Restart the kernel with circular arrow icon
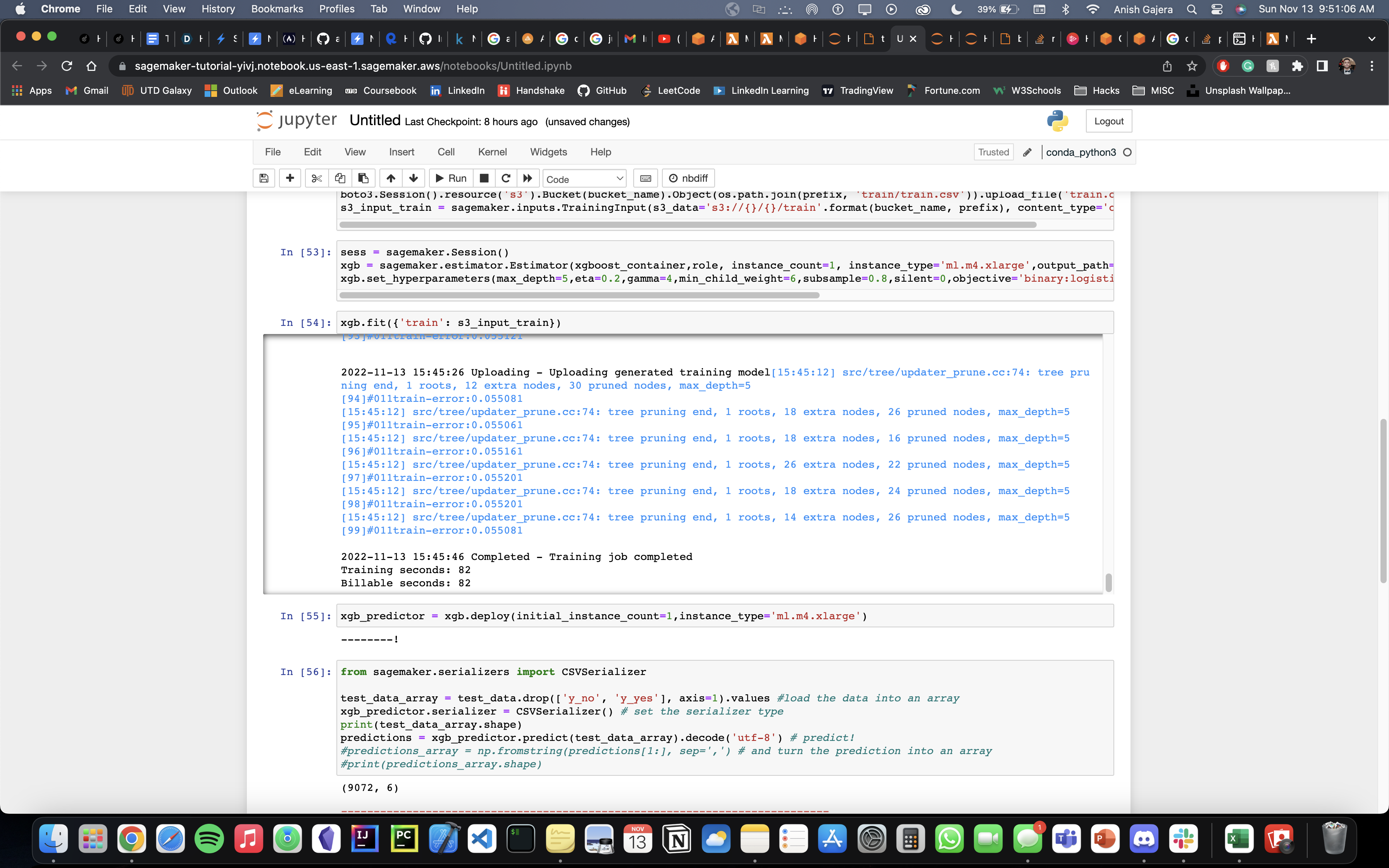This screenshot has width=1389, height=868. [x=506, y=178]
